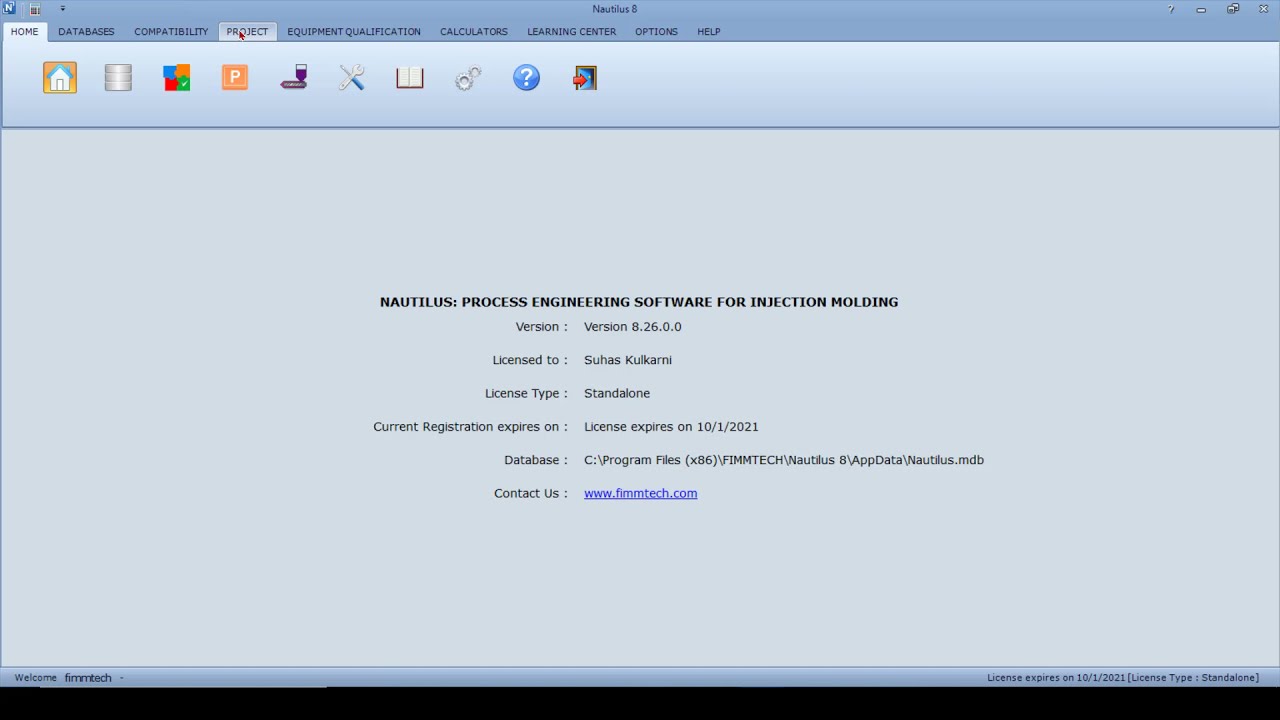Viewport: 1280px width, 720px height.
Task: Open the Equipment Qualification molding machine icon
Action: click(294, 78)
